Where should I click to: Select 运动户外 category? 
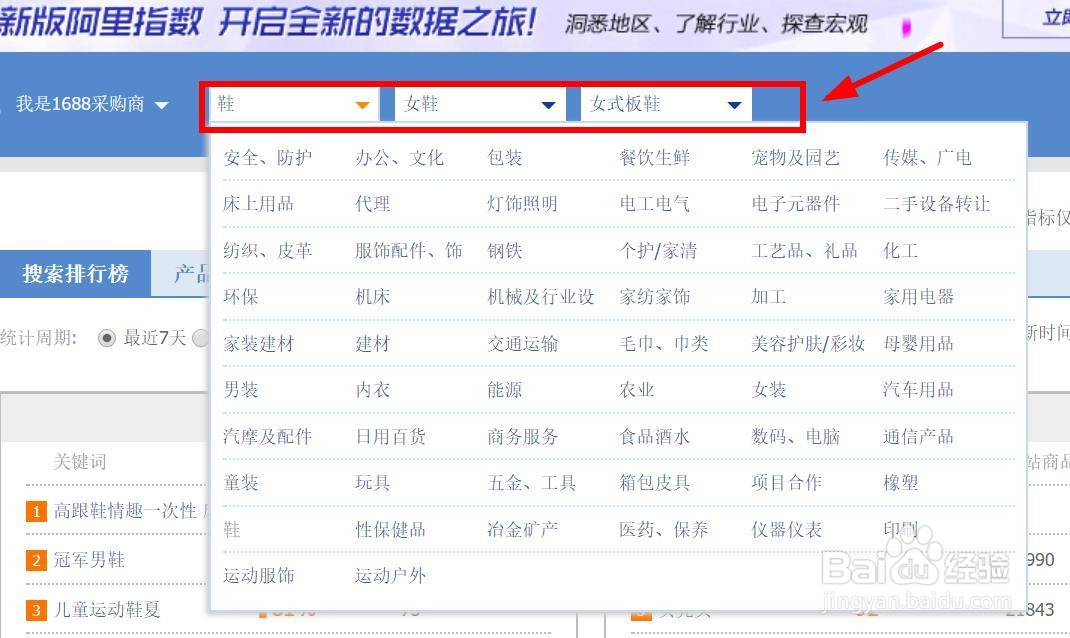coord(390,576)
